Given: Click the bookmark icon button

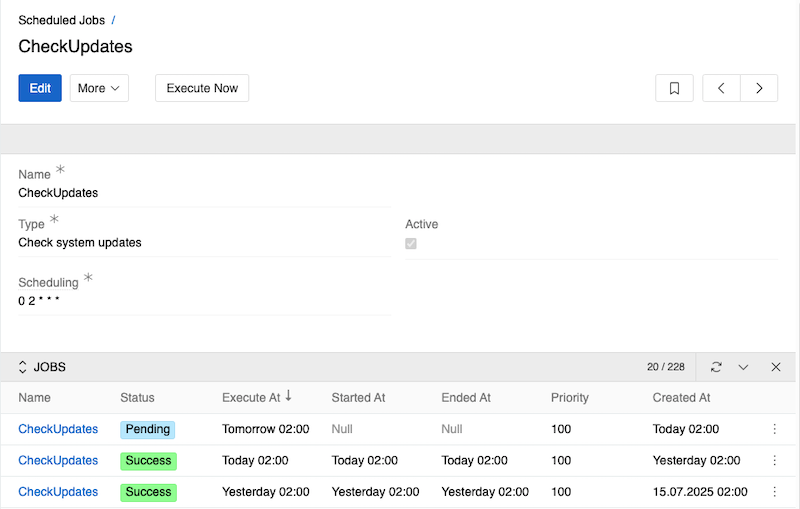Looking at the screenshot, I should (674, 88).
